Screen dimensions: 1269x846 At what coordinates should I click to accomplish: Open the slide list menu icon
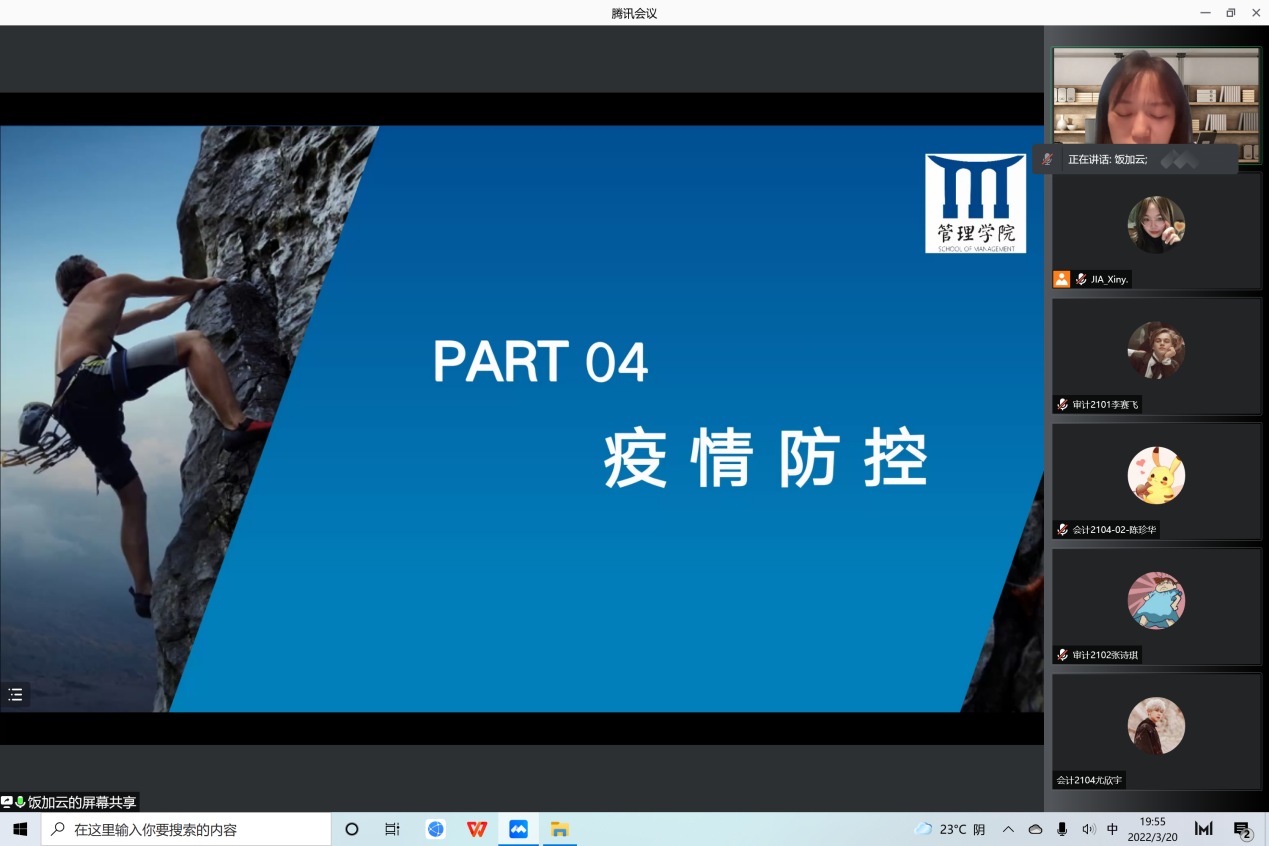pos(15,695)
